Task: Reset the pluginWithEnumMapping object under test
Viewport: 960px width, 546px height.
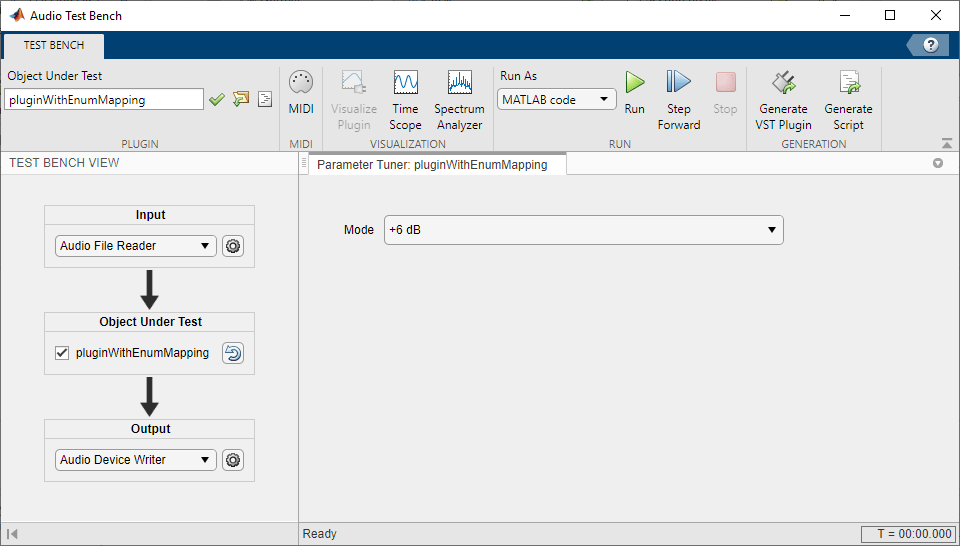Action: [x=233, y=353]
